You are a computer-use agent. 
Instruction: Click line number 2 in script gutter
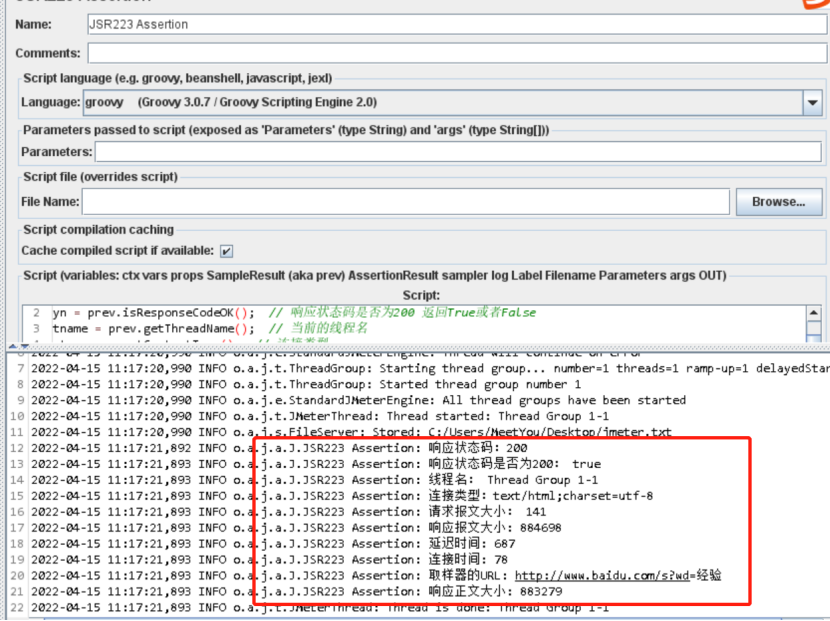[x=36, y=313]
